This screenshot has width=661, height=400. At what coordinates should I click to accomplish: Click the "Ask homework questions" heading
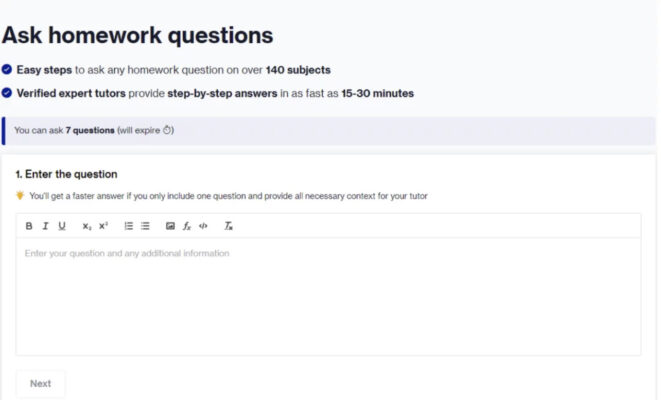(137, 35)
